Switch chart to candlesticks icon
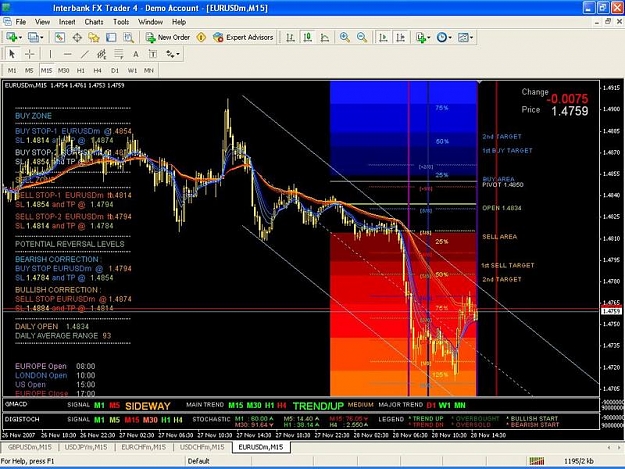Image resolution: width=625 pixels, height=469 pixels. tap(308, 37)
